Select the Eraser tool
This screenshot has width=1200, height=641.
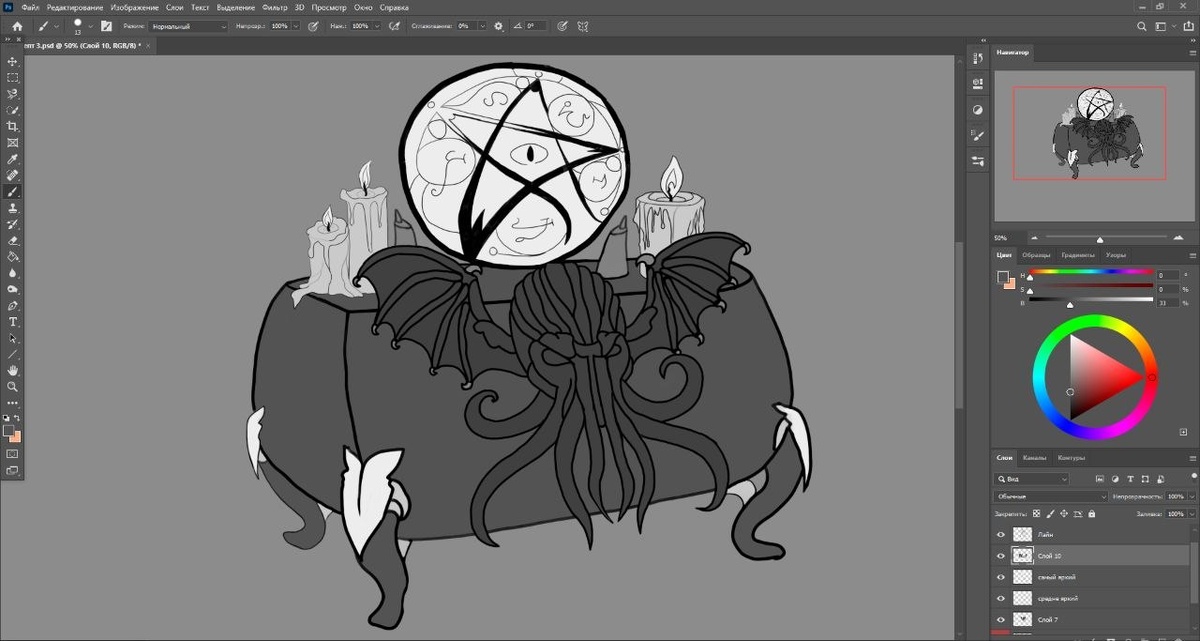pos(13,240)
